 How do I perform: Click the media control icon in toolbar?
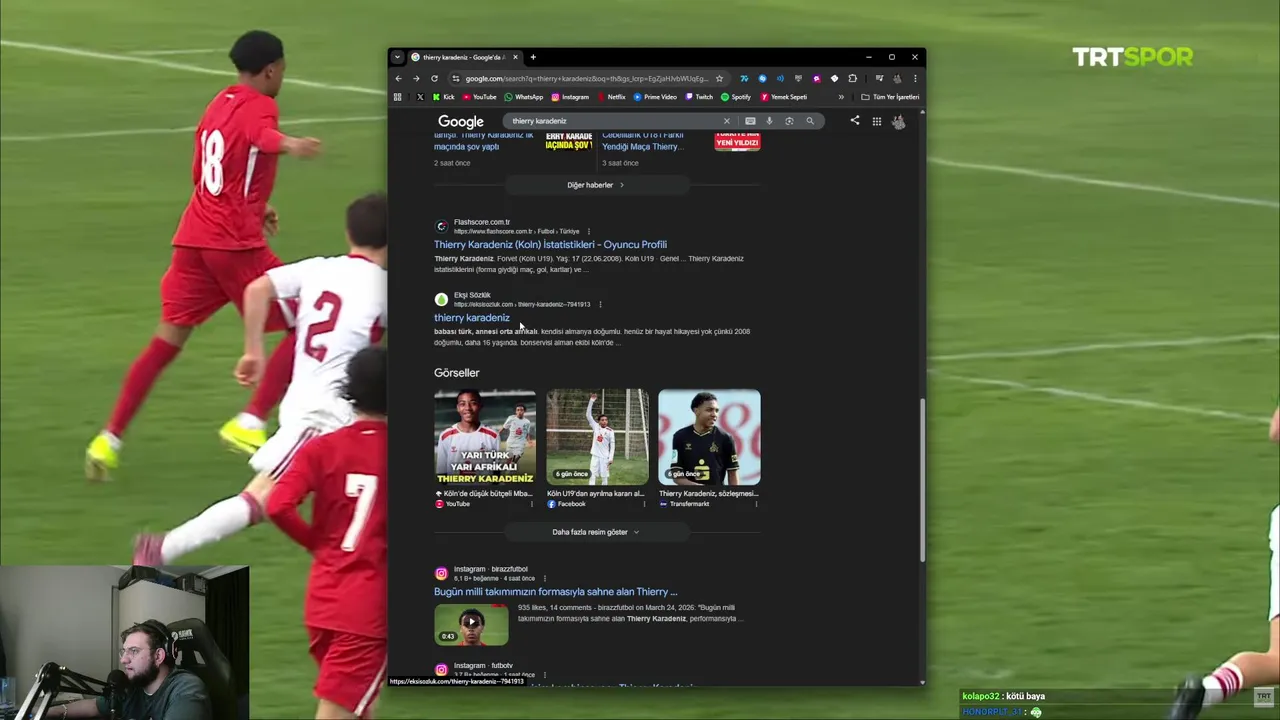[879, 78]
